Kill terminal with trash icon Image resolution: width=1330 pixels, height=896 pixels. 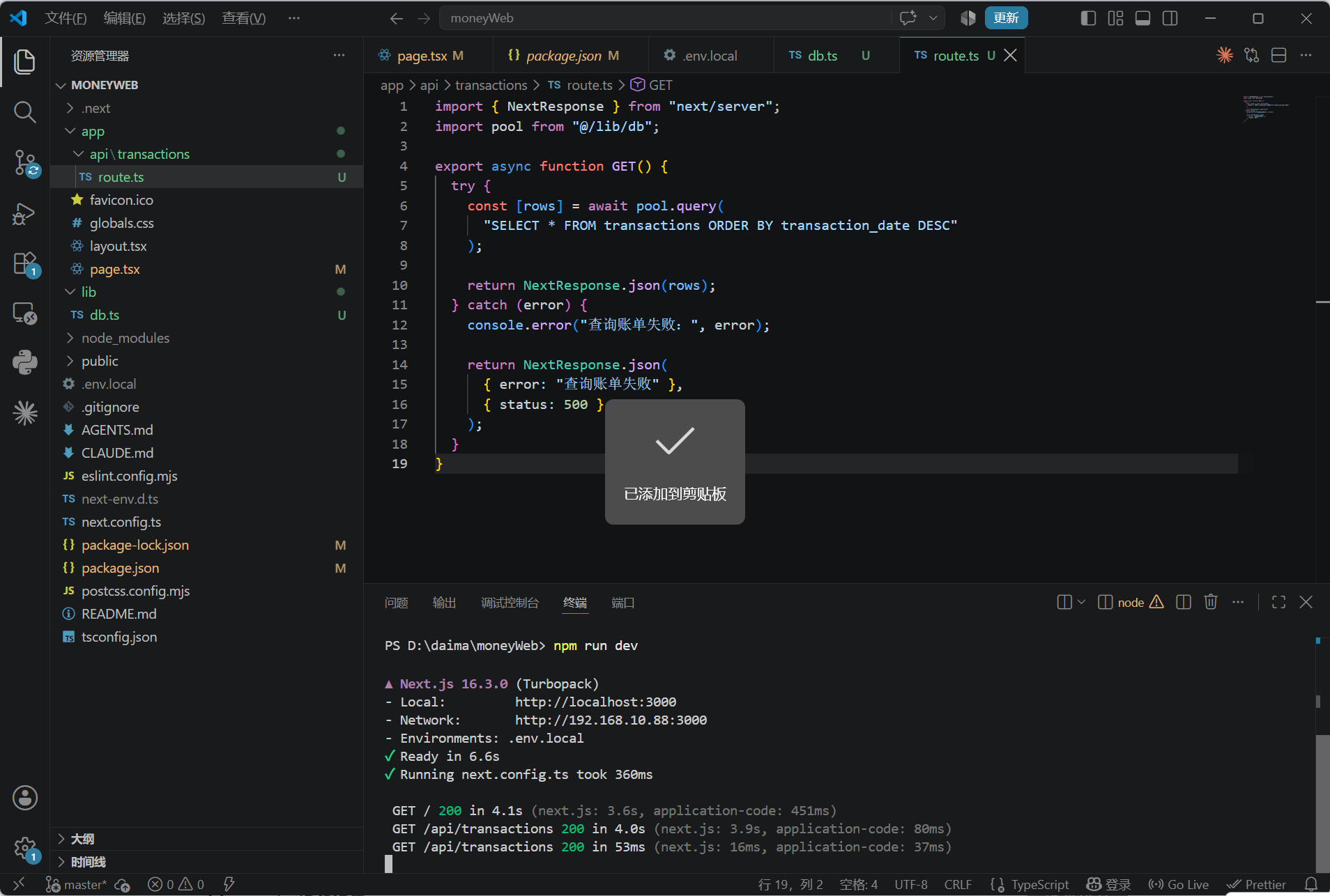(x=1211, y=602)
